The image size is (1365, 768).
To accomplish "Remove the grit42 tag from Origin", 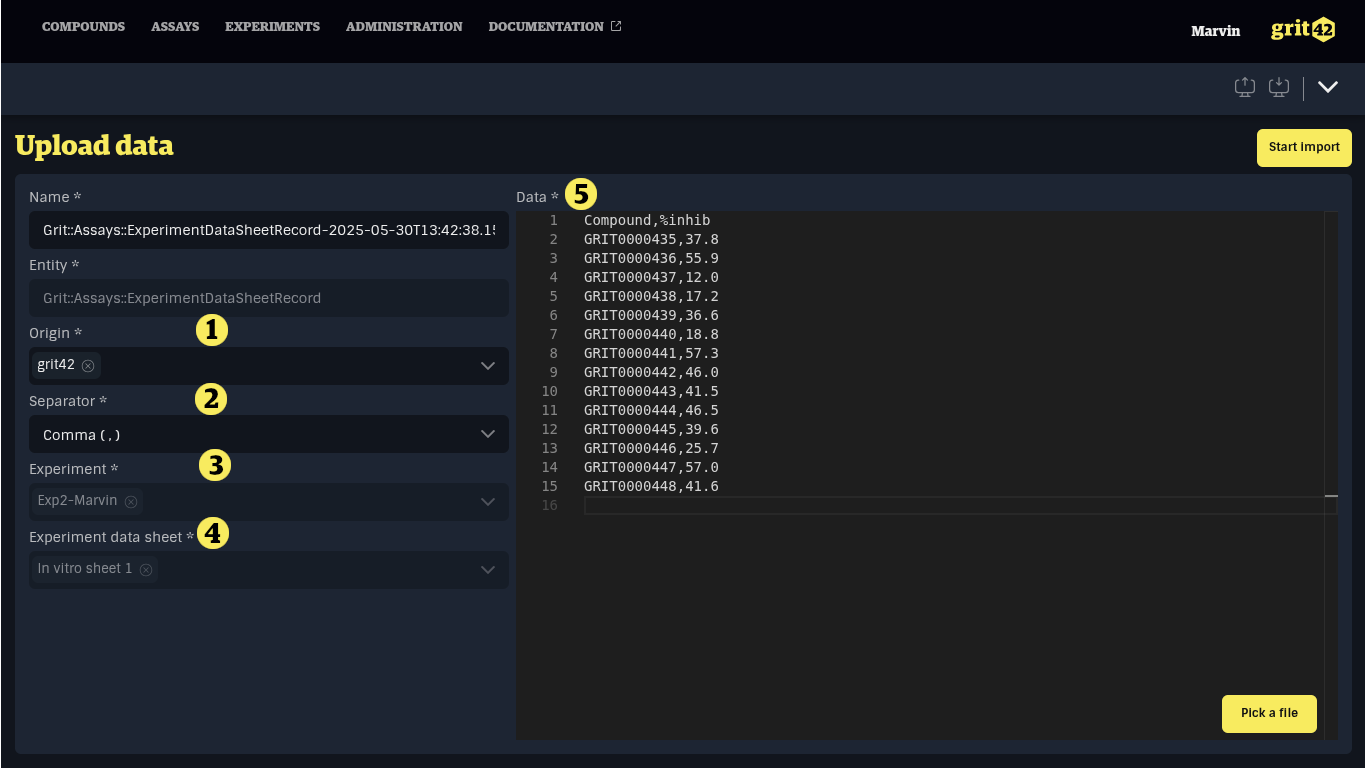I will 88,366.
